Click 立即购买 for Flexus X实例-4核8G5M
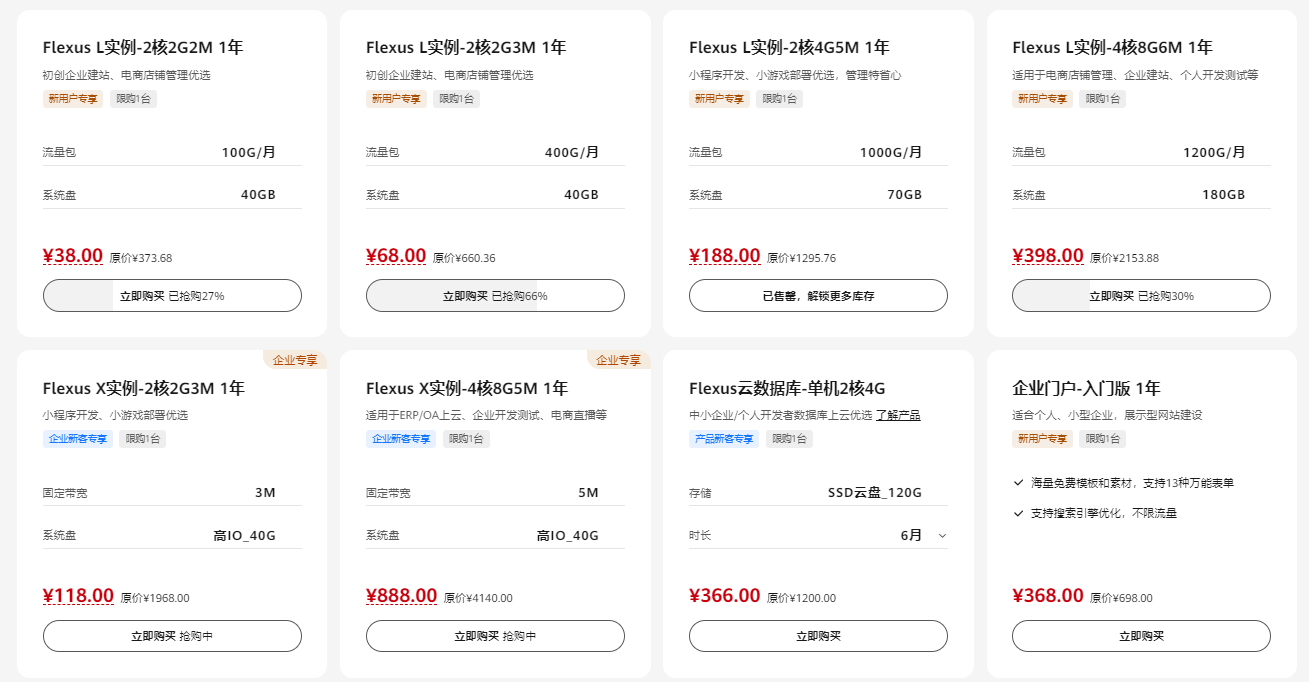The height and width of the screenshot is (682, 1309). 494,635
